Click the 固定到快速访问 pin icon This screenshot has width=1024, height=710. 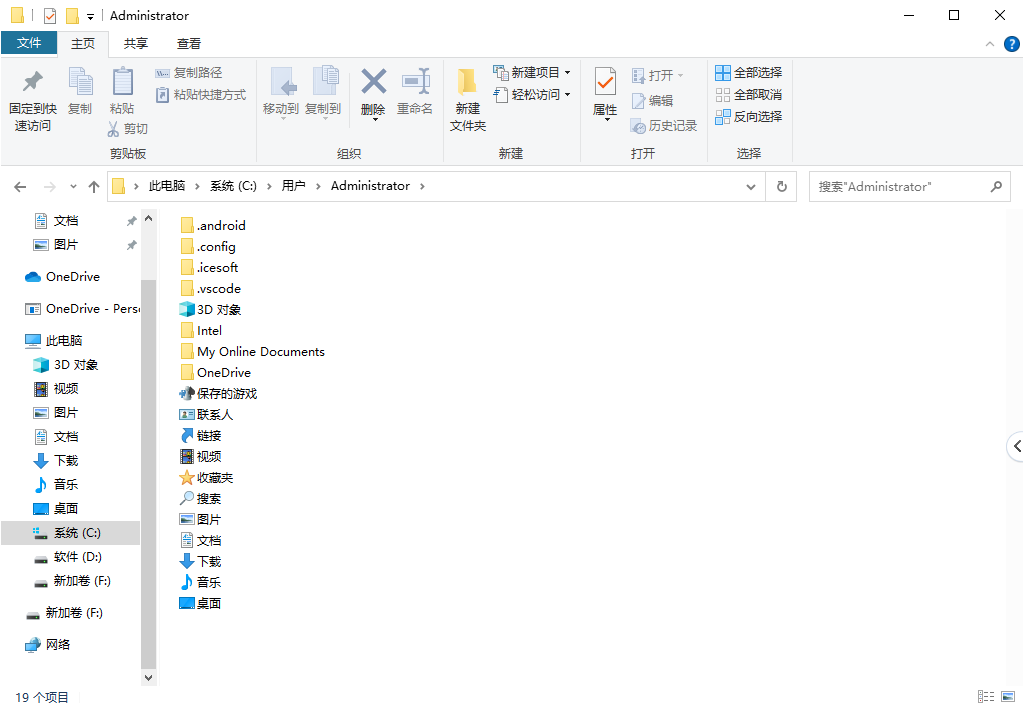pyautogui.click(x=32, y=82)
